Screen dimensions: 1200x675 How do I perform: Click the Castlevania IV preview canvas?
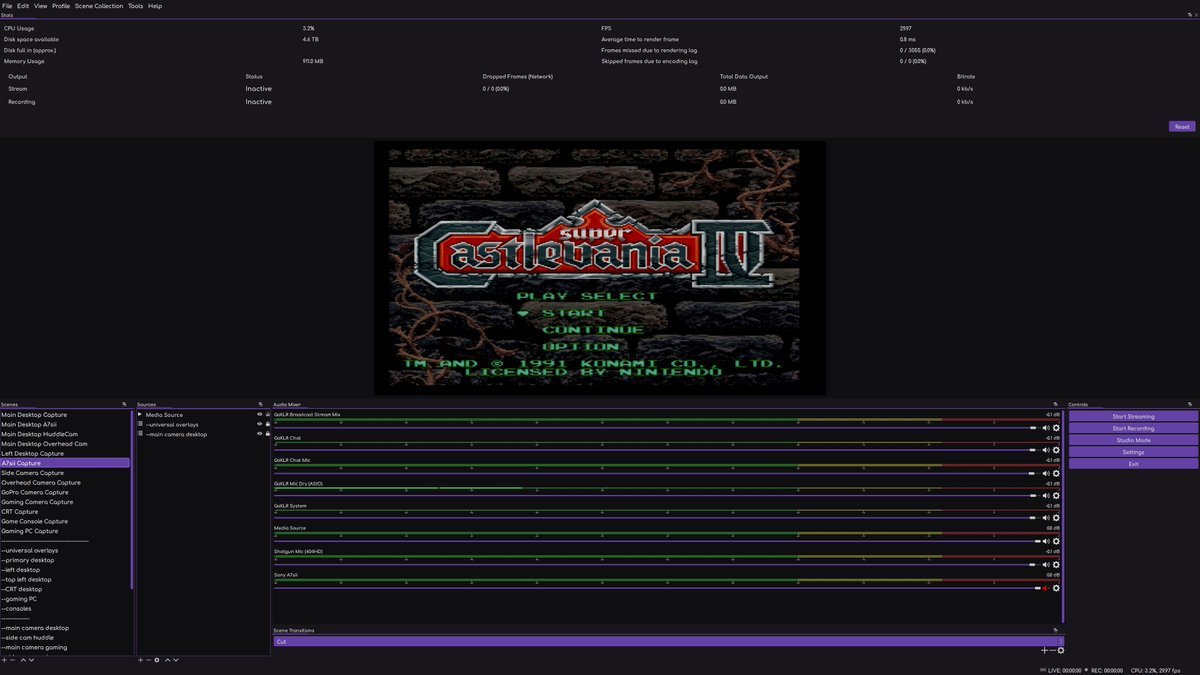[600, 267]
